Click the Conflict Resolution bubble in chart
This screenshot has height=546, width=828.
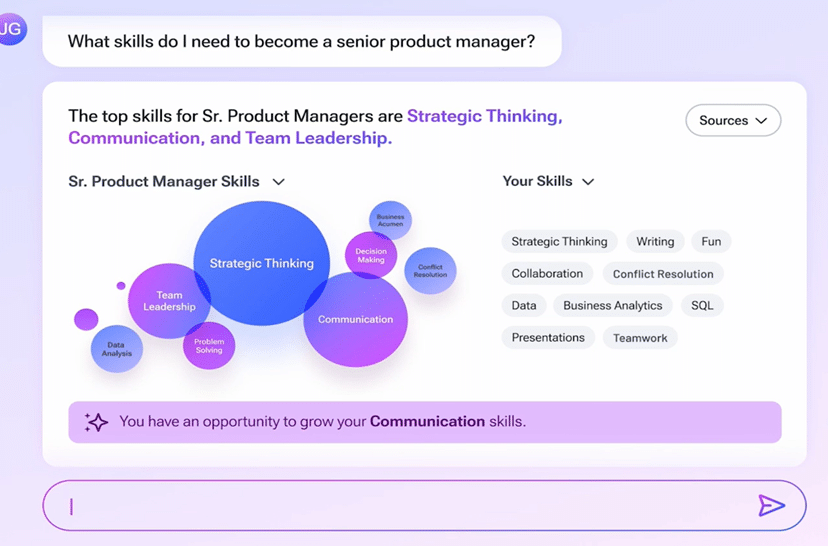coord(430,271)
